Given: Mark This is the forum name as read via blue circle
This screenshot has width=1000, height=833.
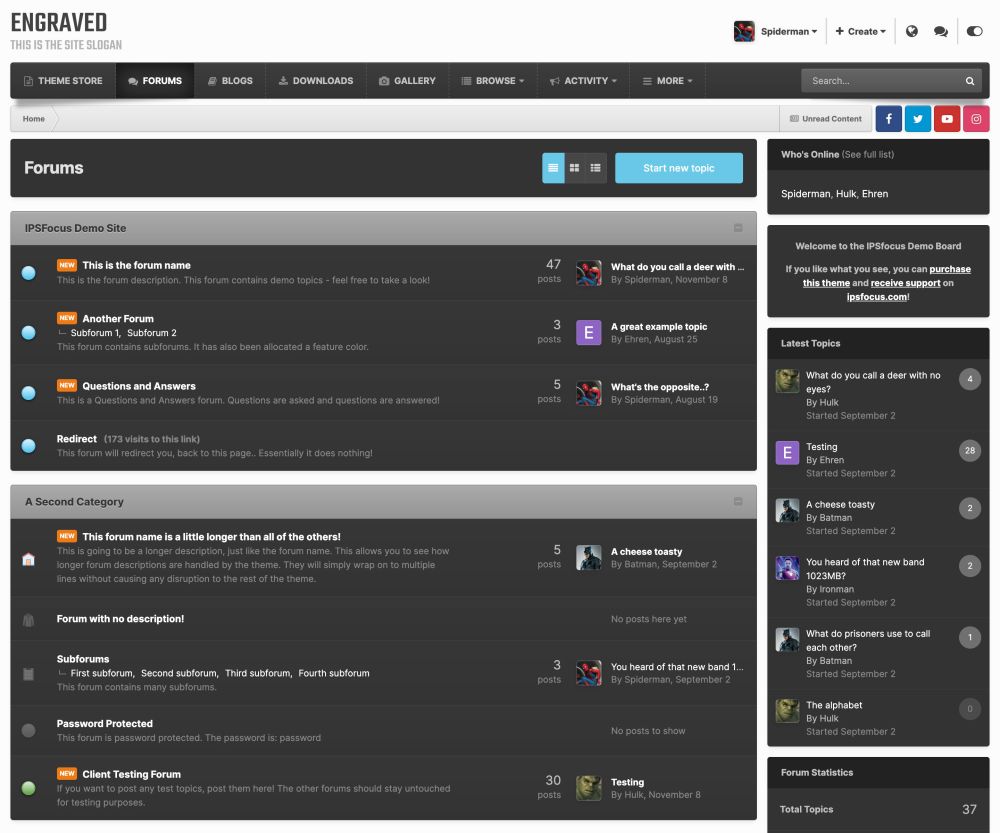Looking at the screenshot, I should 29,273.
